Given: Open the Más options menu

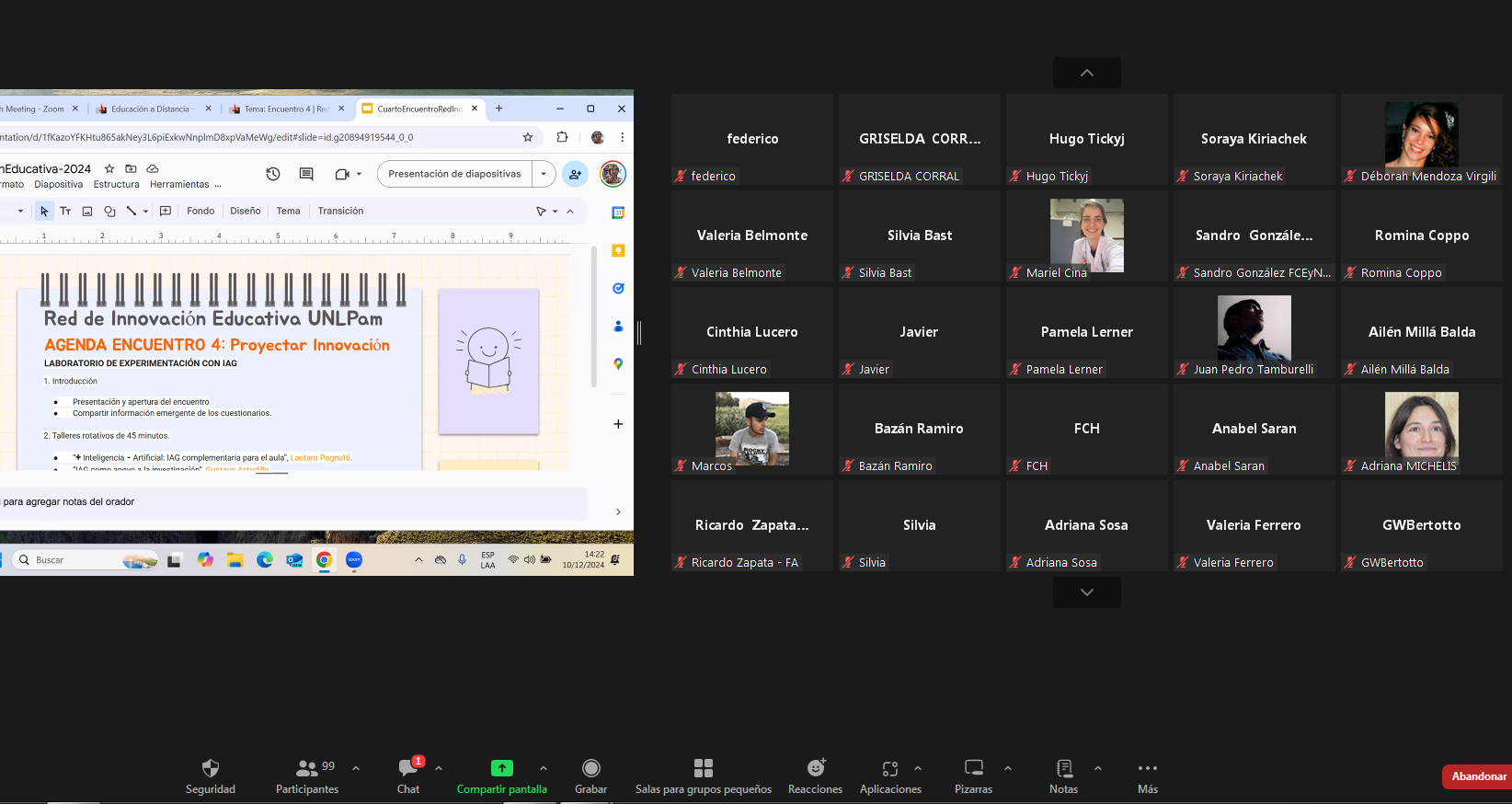Looking at the screenshot, I should [x=1148, y=775].
